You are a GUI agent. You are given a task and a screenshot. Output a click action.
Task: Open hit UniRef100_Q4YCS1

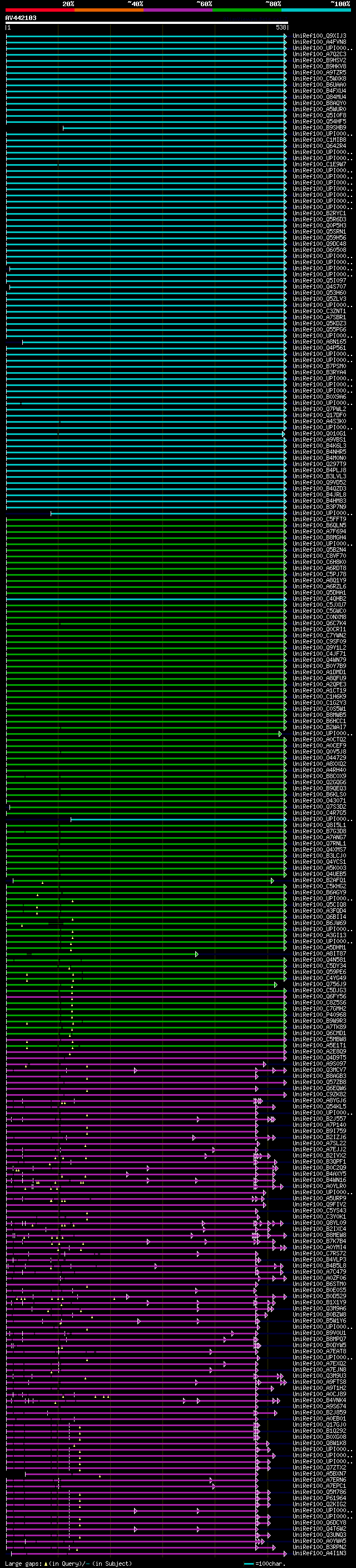(x=319, y=862)
